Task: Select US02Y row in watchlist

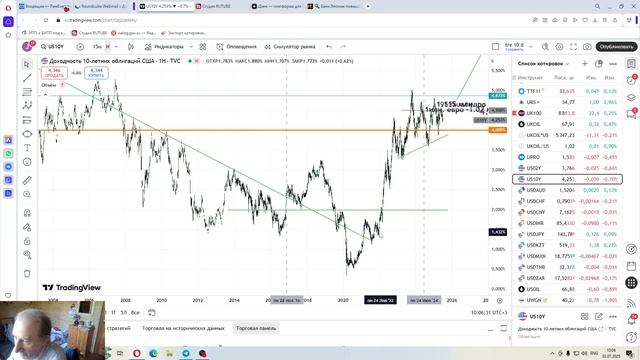Action: (x=567, y=168)
